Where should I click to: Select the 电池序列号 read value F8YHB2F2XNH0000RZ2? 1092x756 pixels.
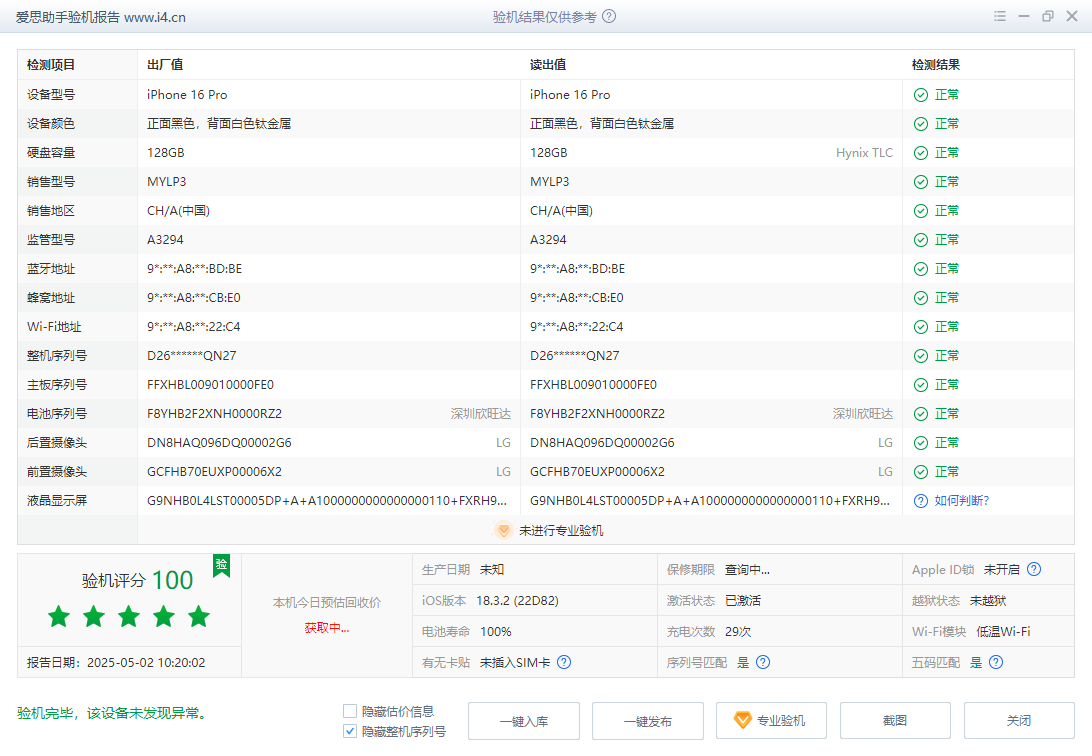(x=598, y=414)
